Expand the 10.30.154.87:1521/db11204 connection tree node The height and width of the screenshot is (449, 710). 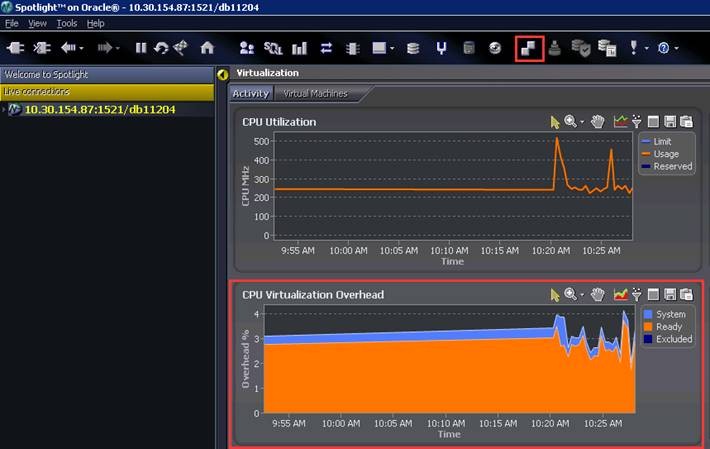4,110
